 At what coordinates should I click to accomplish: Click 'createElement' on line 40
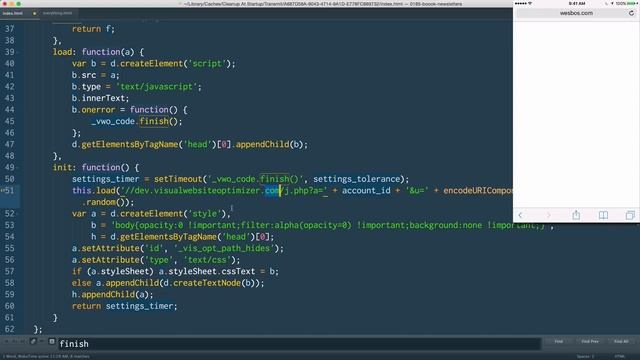(151, 64)
